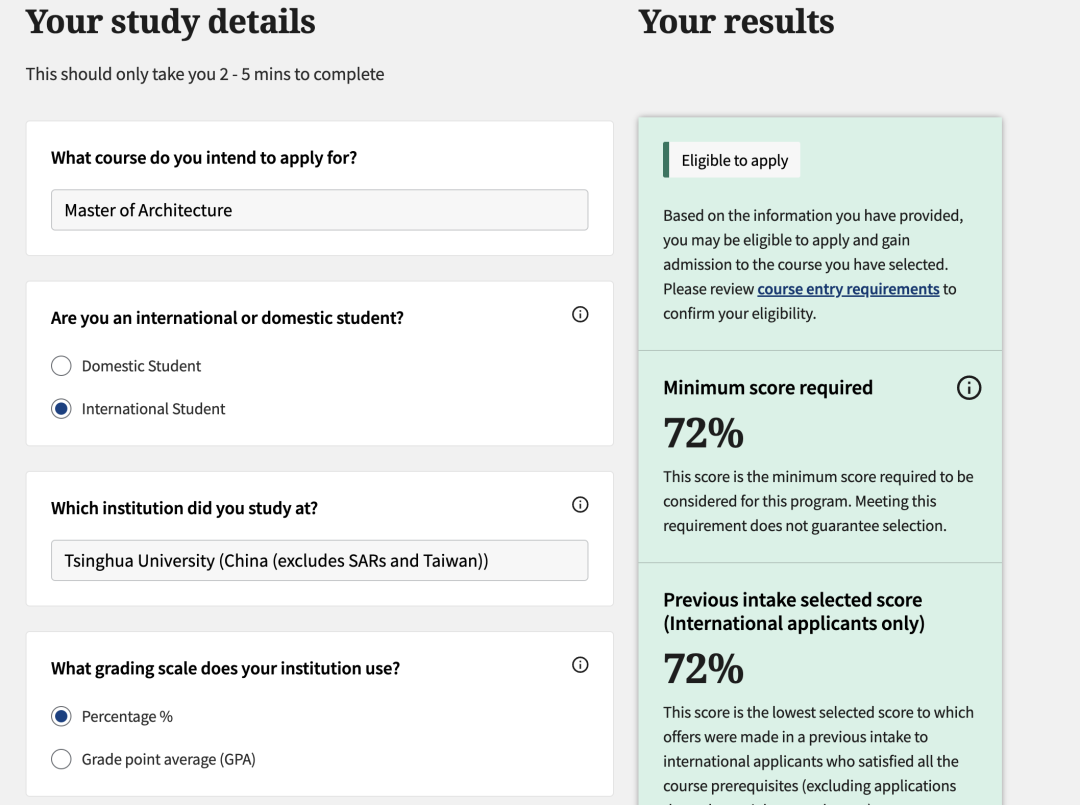Viewport: 1080px width, 805px height.
Task: Show info about grading scale question
Action: coord(580,665)
